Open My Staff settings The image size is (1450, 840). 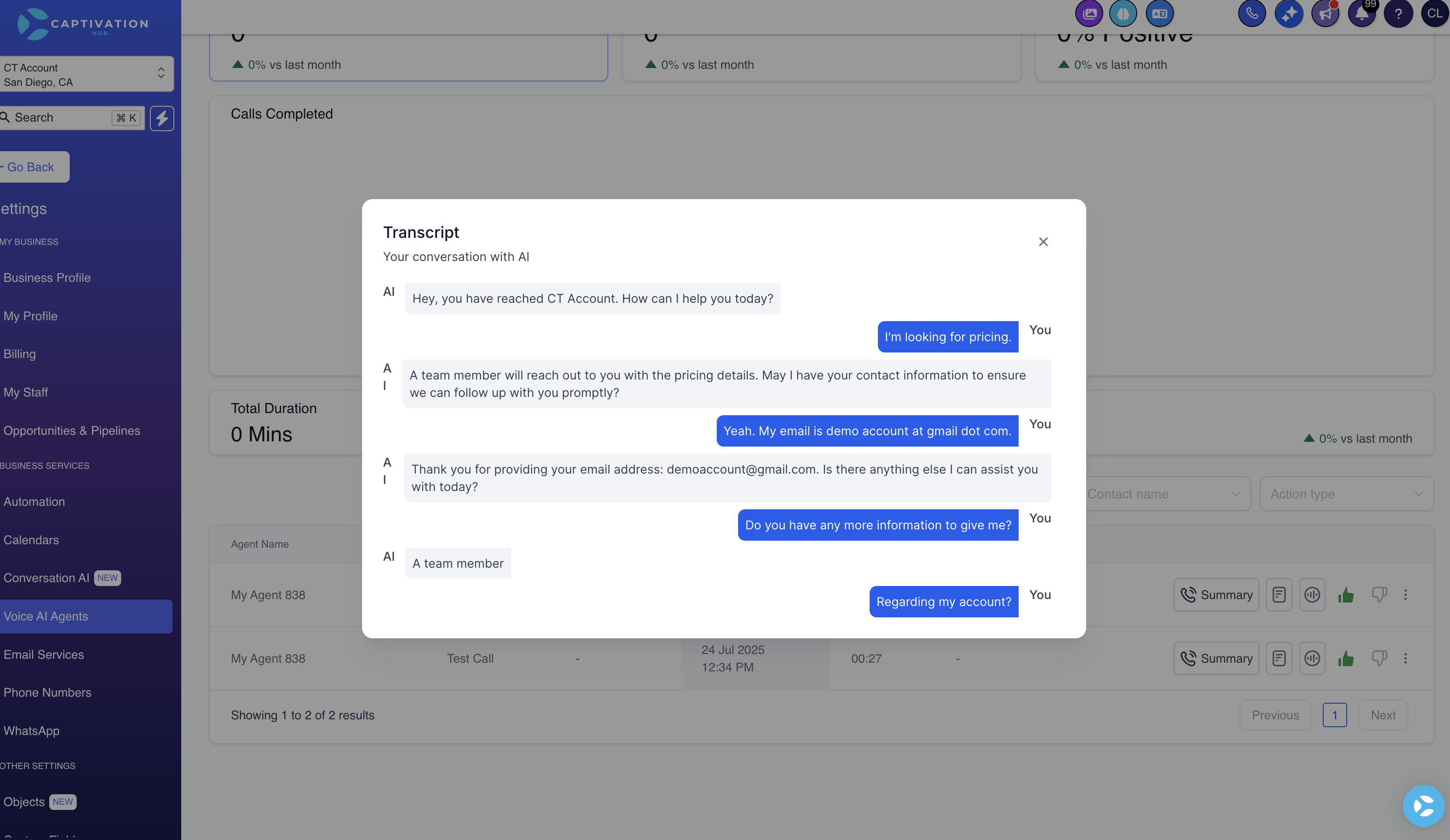[x=25, y=393]
